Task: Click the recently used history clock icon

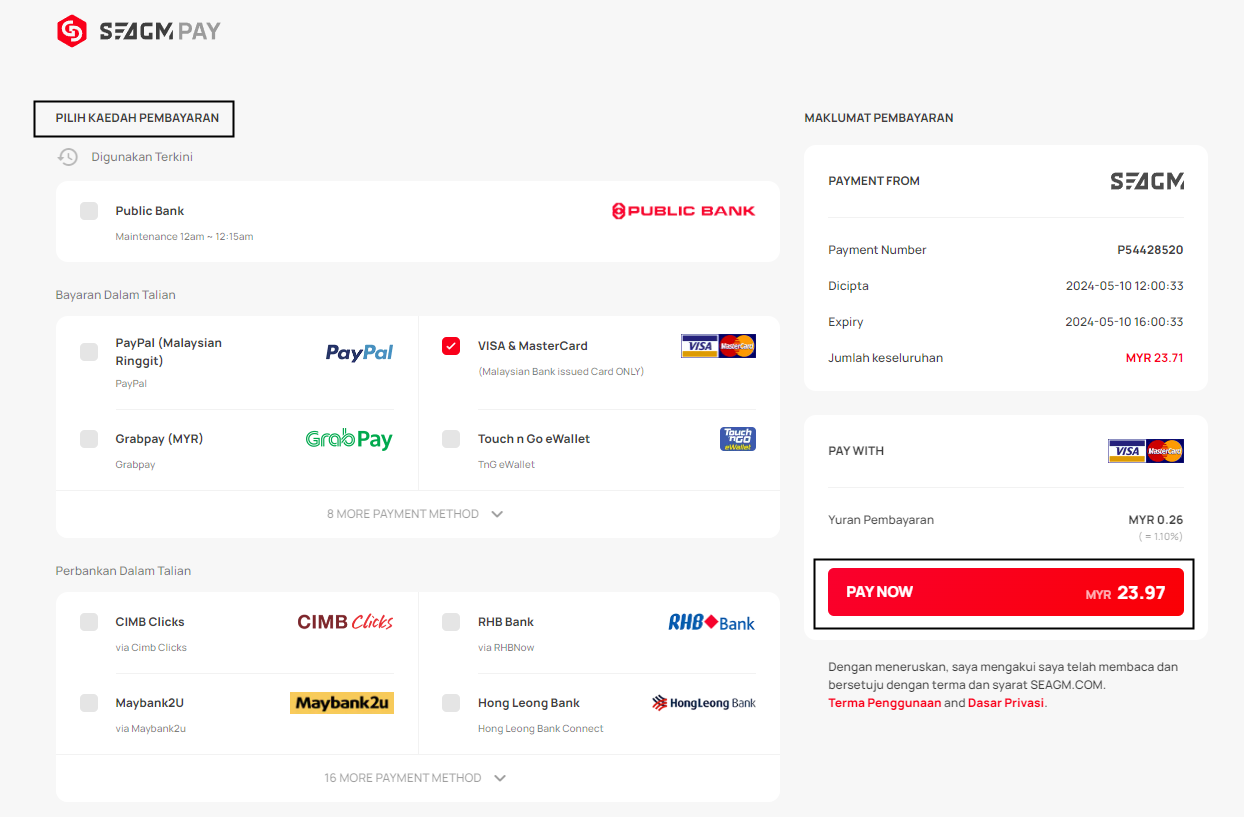Action: pos(68,157)
